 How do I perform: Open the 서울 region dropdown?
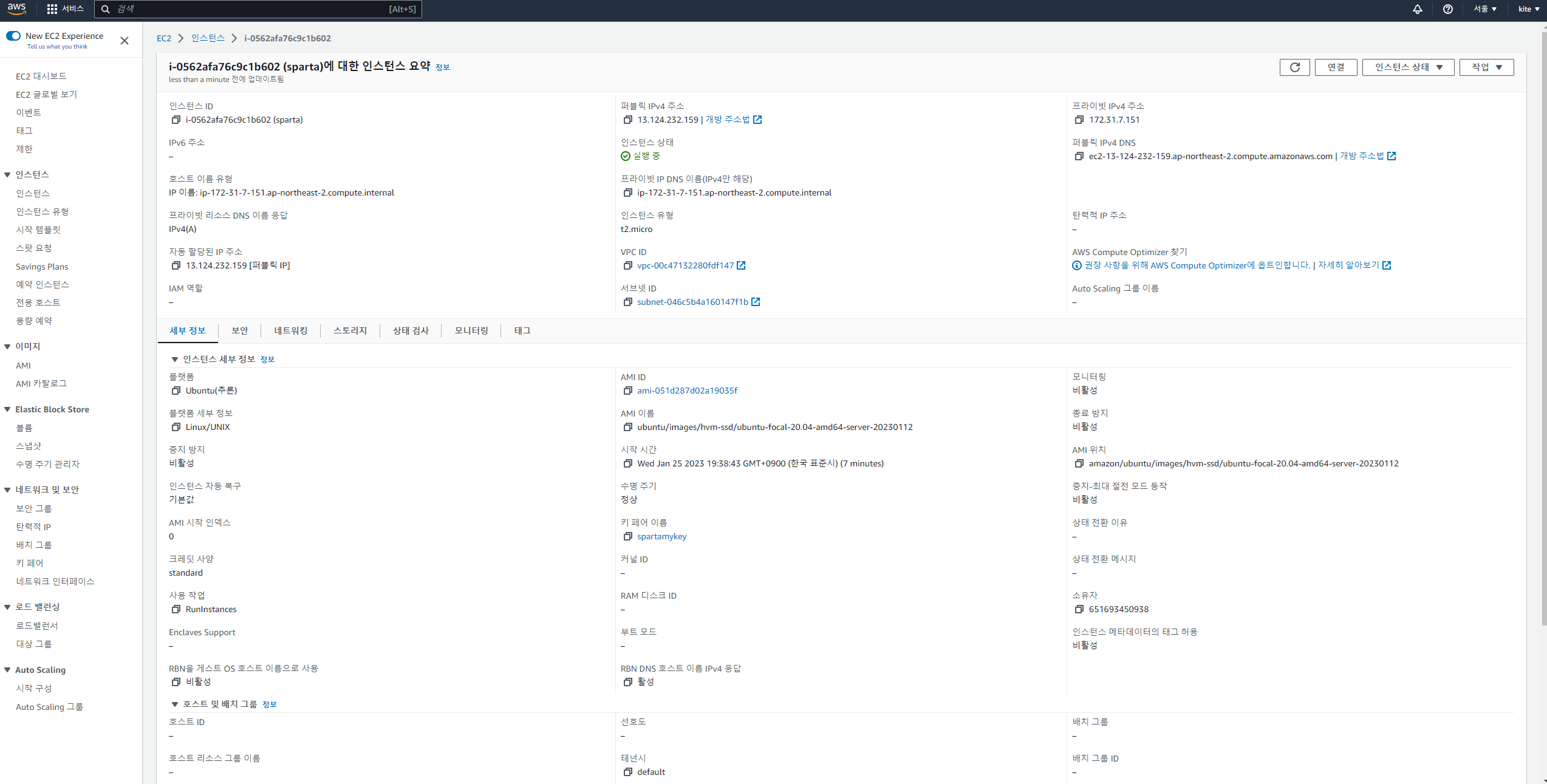point(1484,9)
